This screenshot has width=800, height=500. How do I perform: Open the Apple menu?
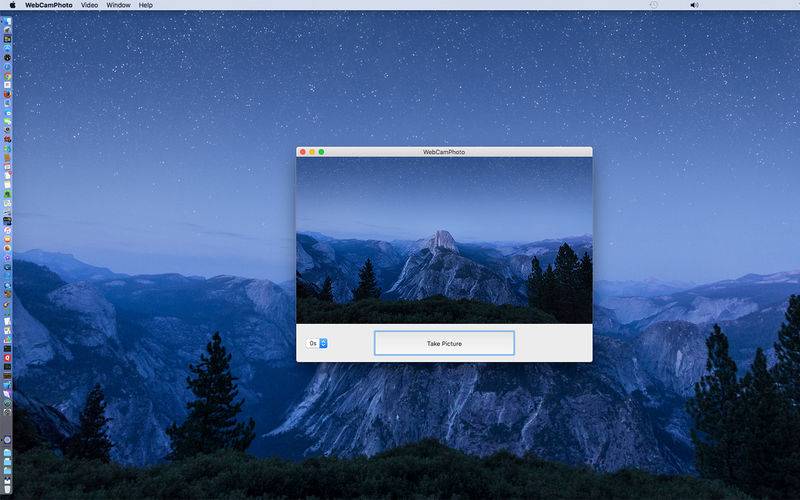[x=13, y=5]
